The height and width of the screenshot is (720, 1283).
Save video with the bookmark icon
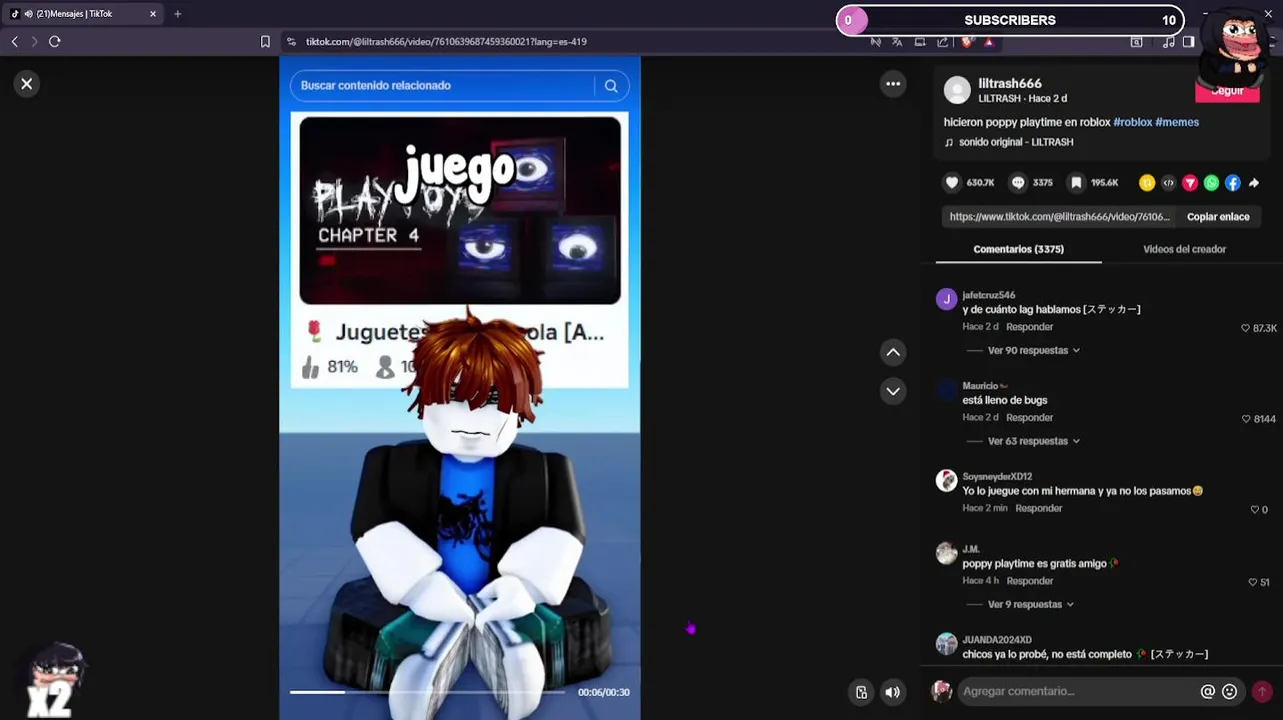click(1076, 183)
